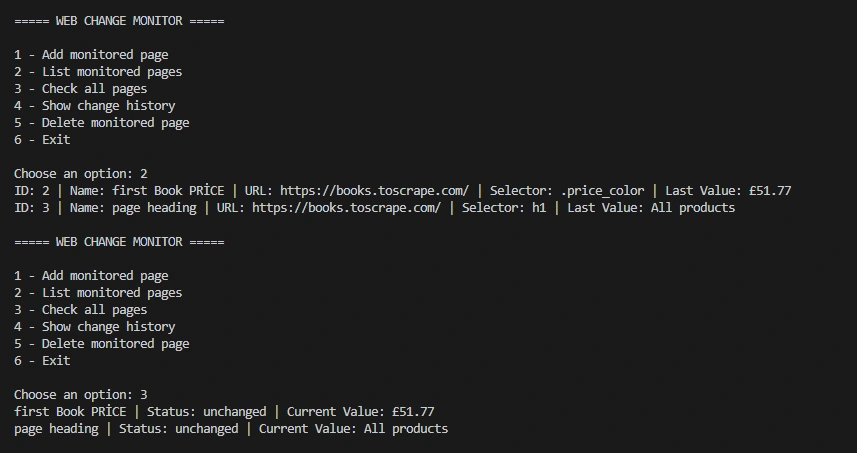Click the 'Choose an option: 3' prompt
The width and height of the screenshot is (857, 453).
pyautogui.click(x=80, y=395)
